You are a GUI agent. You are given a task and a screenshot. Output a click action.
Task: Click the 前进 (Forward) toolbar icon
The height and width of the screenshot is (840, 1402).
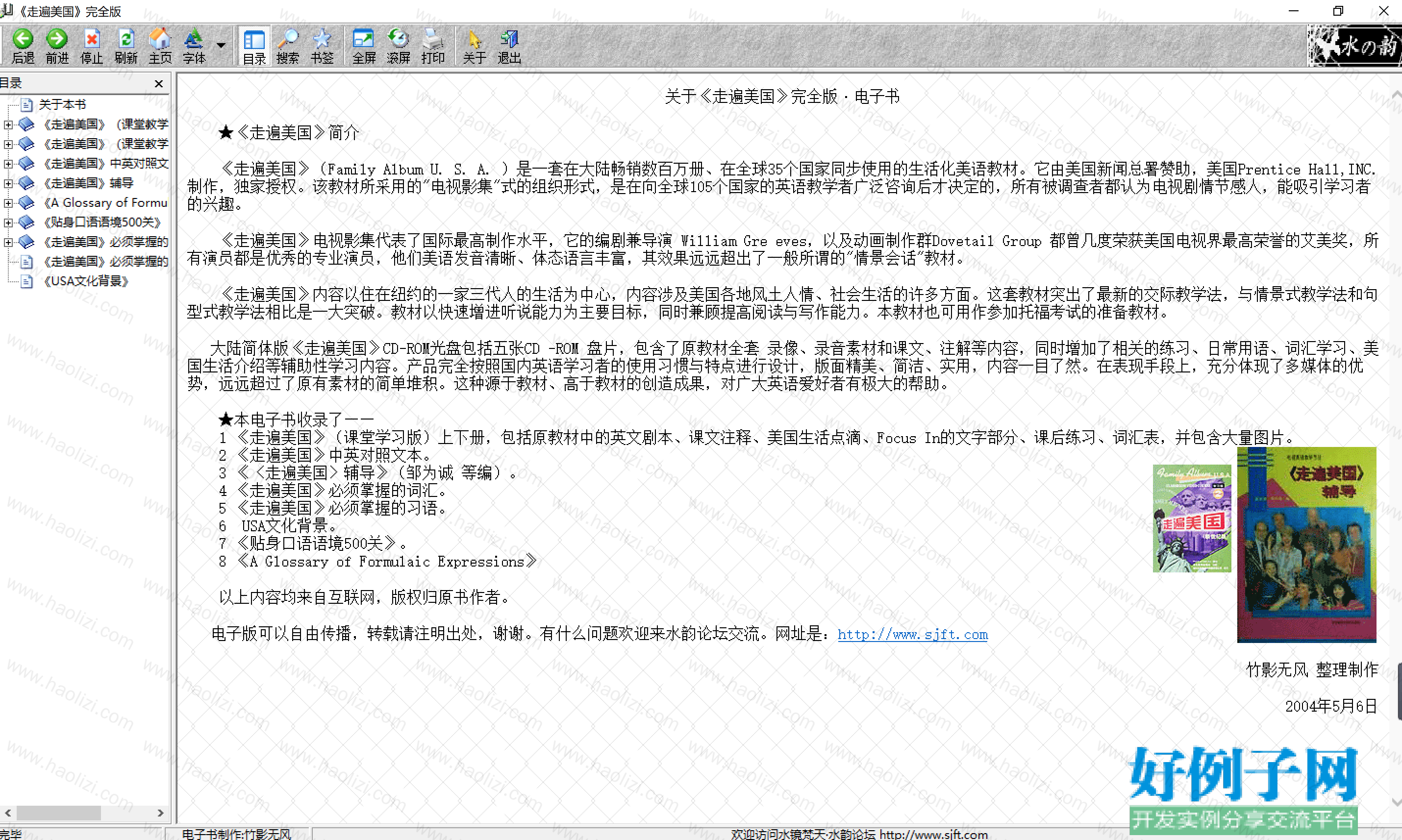57,46
